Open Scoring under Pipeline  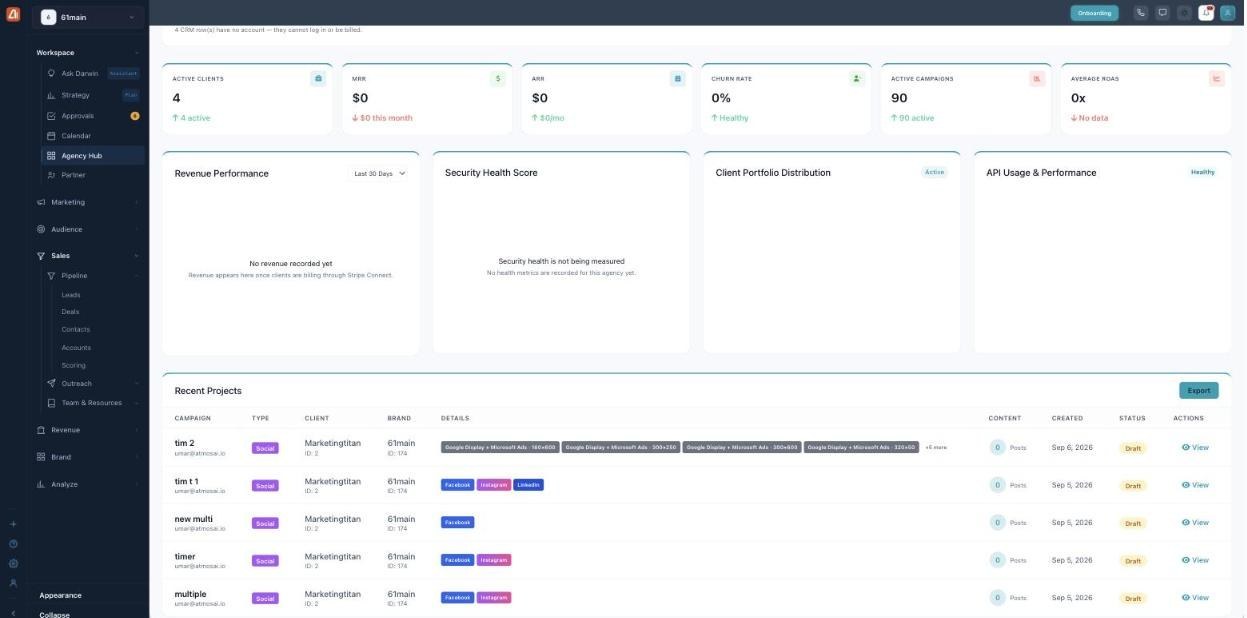[74, 365]
